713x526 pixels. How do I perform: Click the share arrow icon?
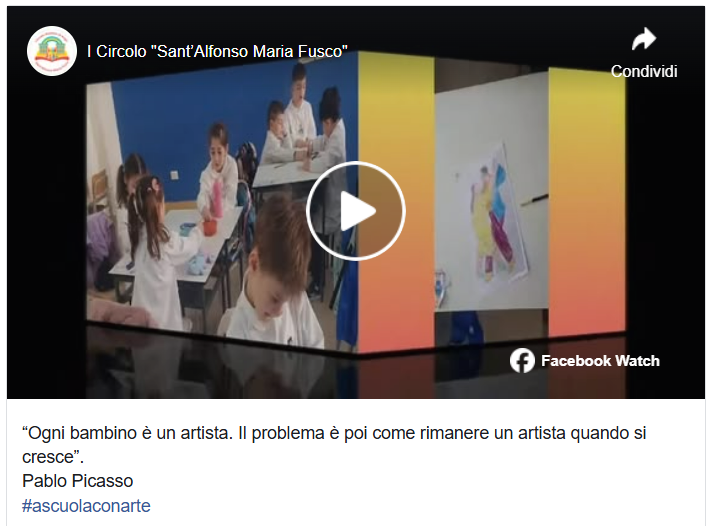coord(644,39)
